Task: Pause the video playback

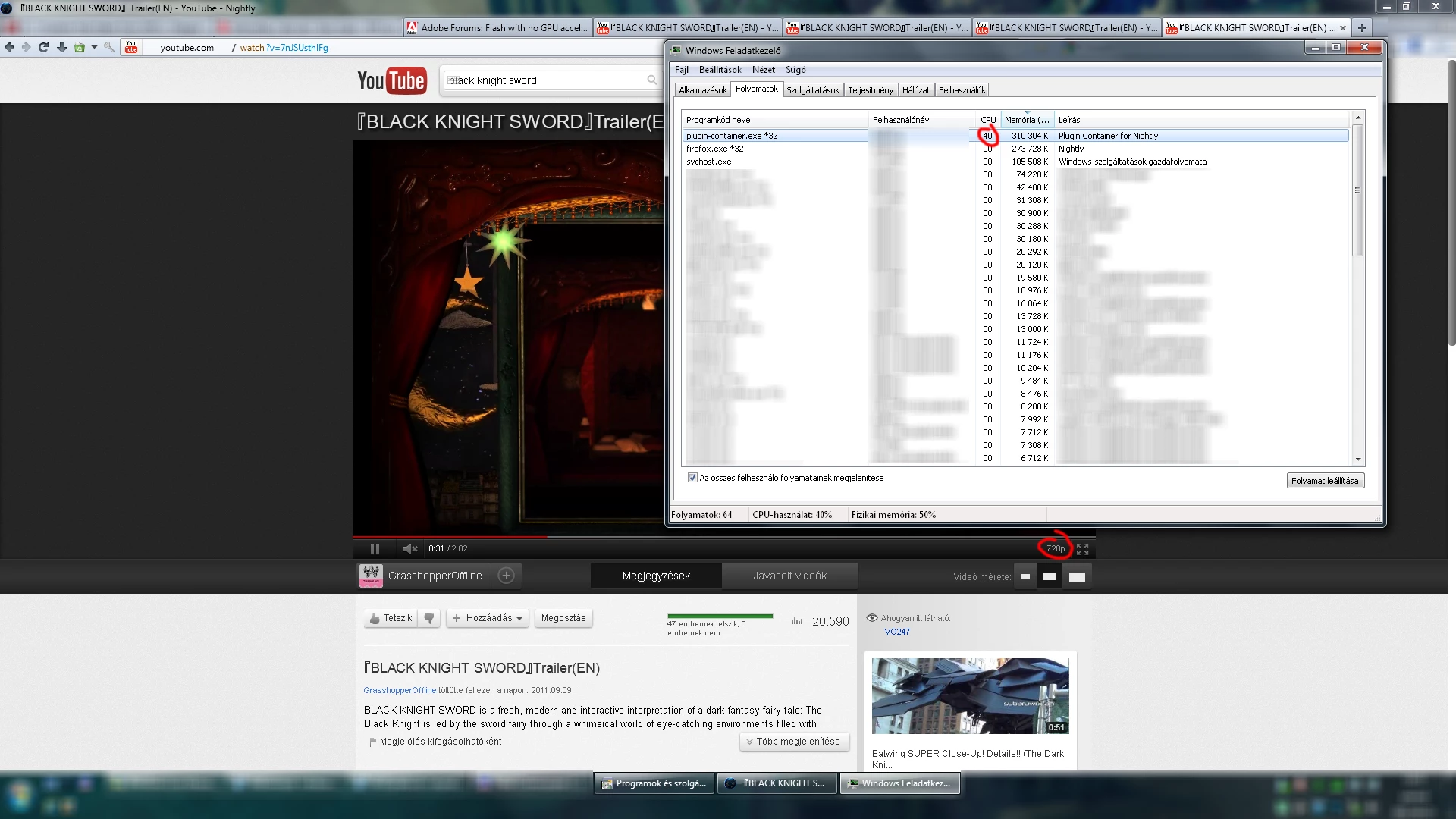Action: click(x=375, y=548)
